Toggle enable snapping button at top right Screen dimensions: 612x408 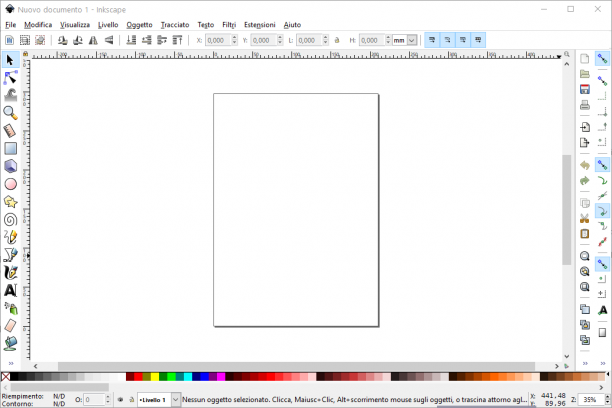coord(602,59)
